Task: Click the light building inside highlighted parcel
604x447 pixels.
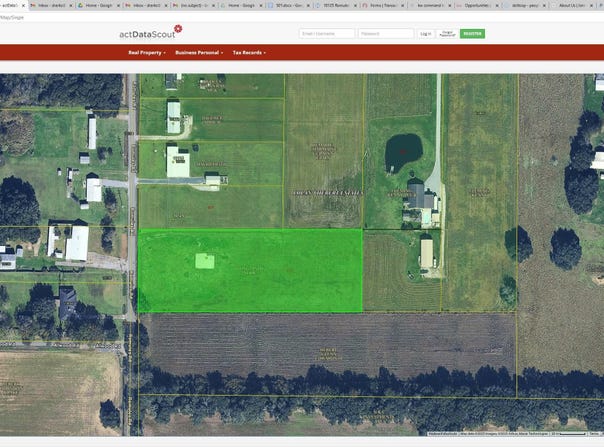Action: 205,261
